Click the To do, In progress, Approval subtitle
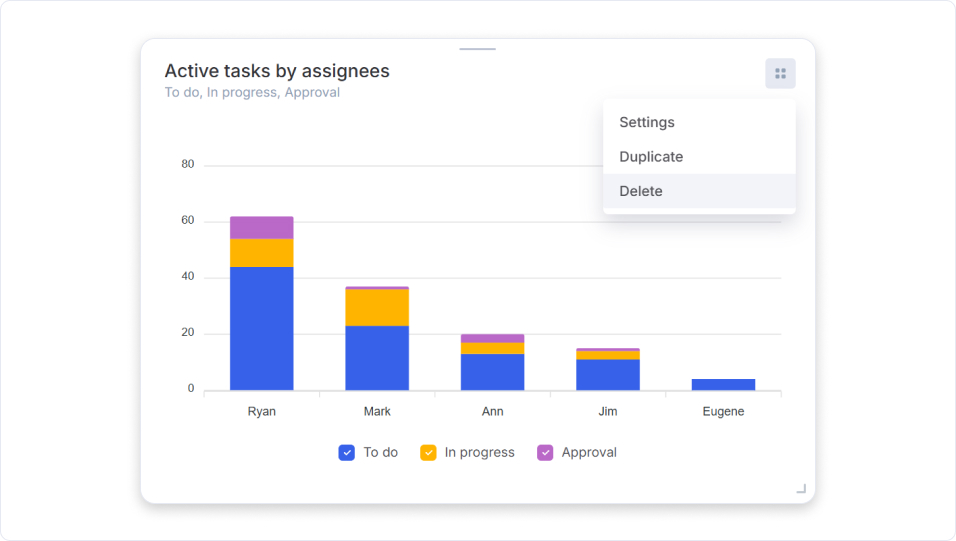The image size is (956, 541). click(252, 93)
